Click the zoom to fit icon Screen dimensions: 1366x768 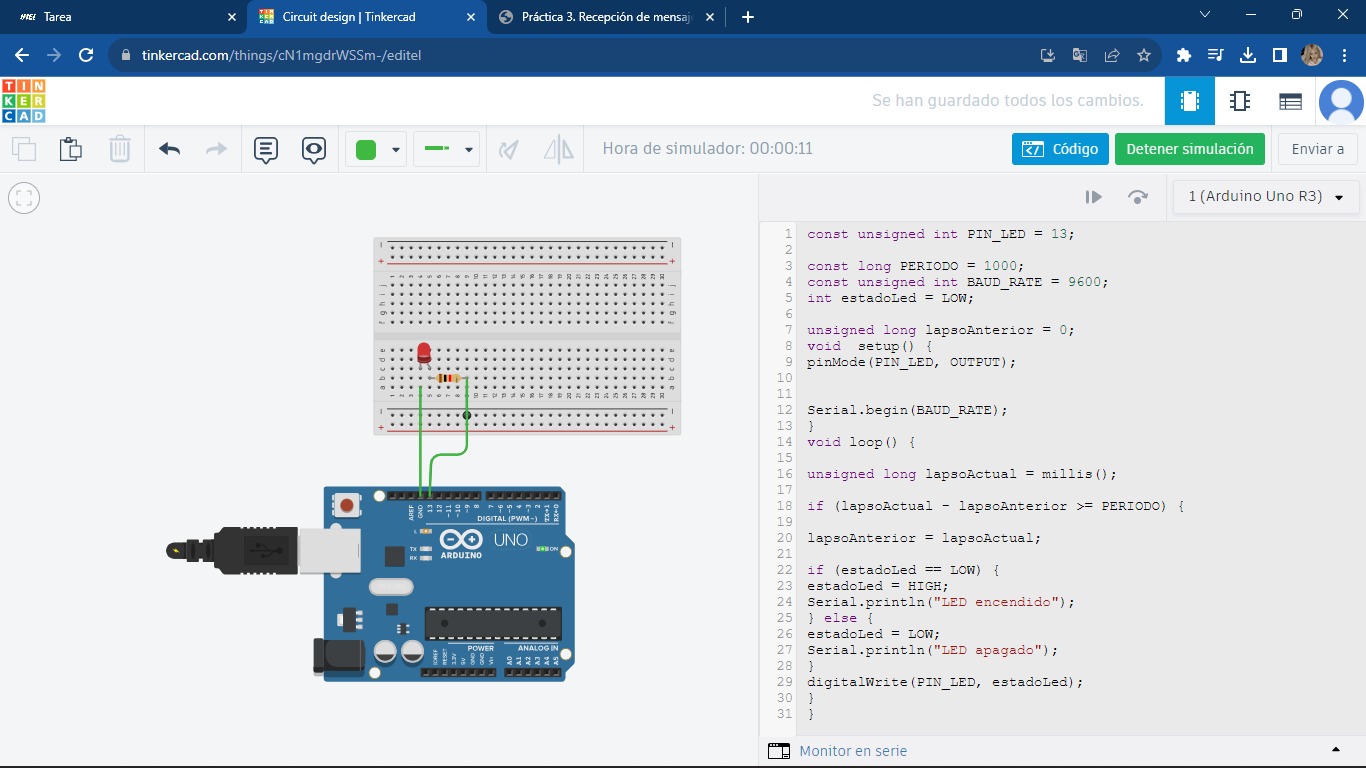tap(24, 198)
